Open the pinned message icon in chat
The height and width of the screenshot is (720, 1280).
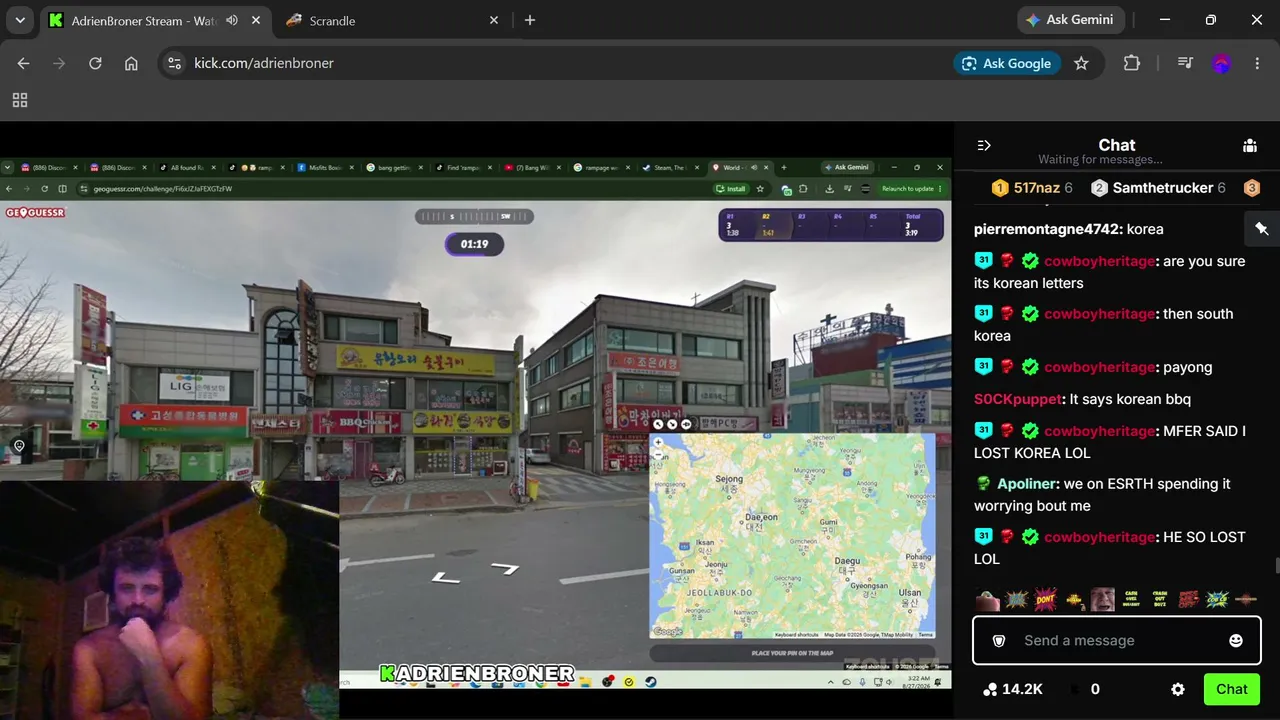(1262, 229)
